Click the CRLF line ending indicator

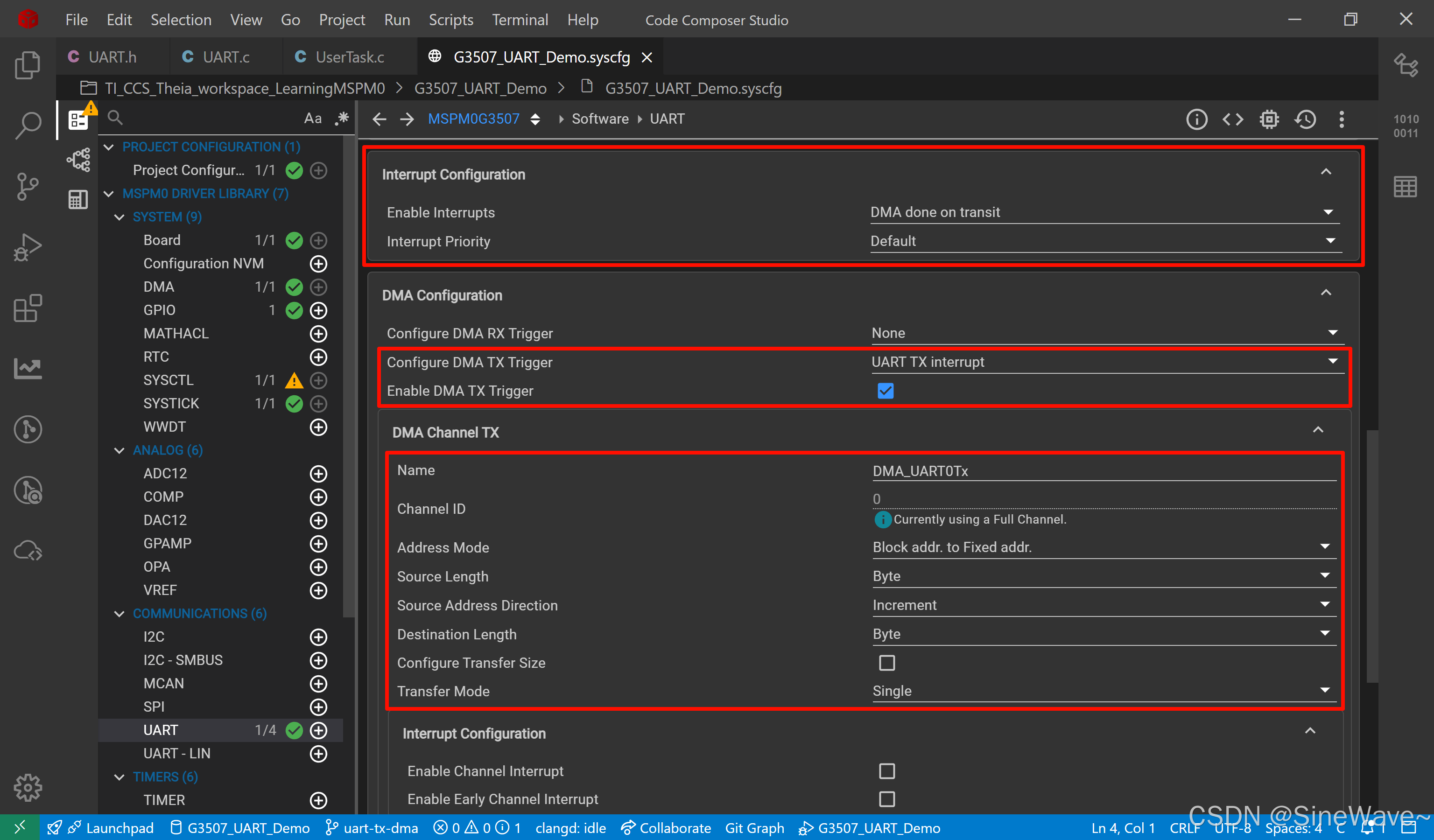pos(1185,828)
